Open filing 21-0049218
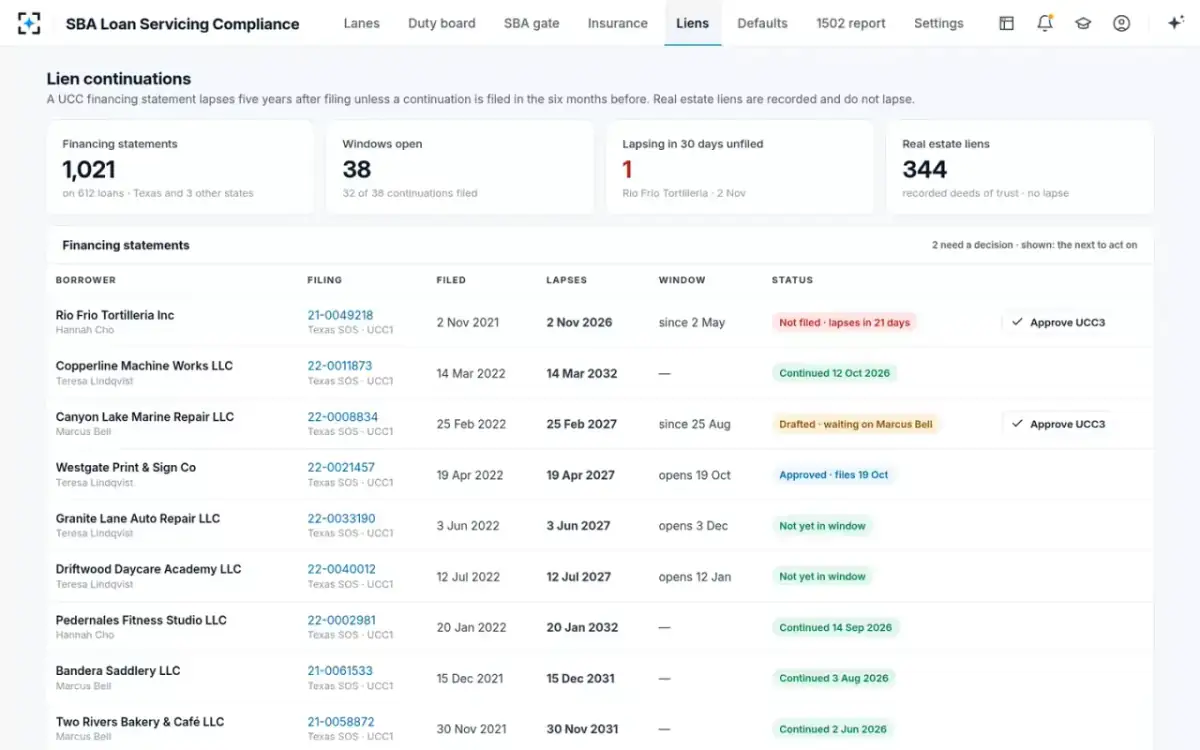The image size is (1200, 750). pyautogui.click(x=340, y=315)
